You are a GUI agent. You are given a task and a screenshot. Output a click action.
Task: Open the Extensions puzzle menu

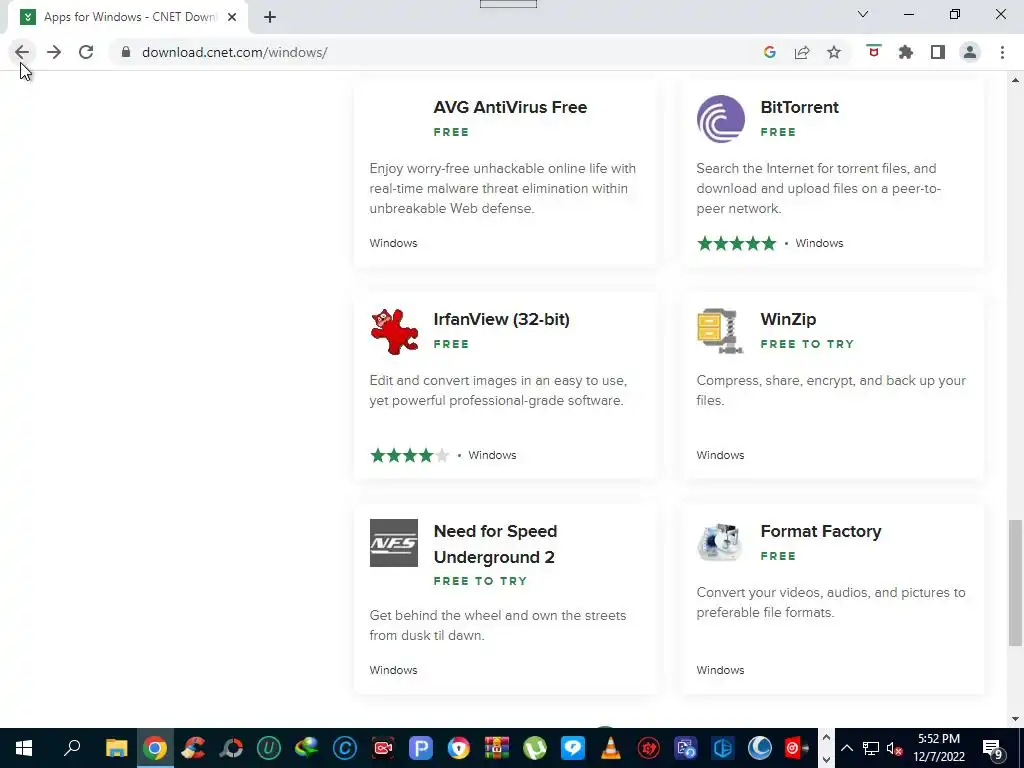[x=906, y=52]
